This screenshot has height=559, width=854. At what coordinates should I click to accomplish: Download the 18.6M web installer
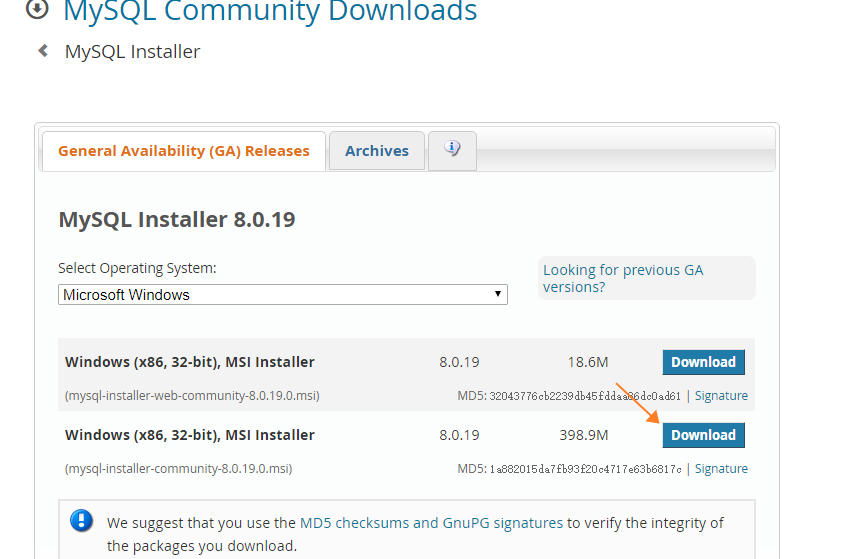[703, 362]
